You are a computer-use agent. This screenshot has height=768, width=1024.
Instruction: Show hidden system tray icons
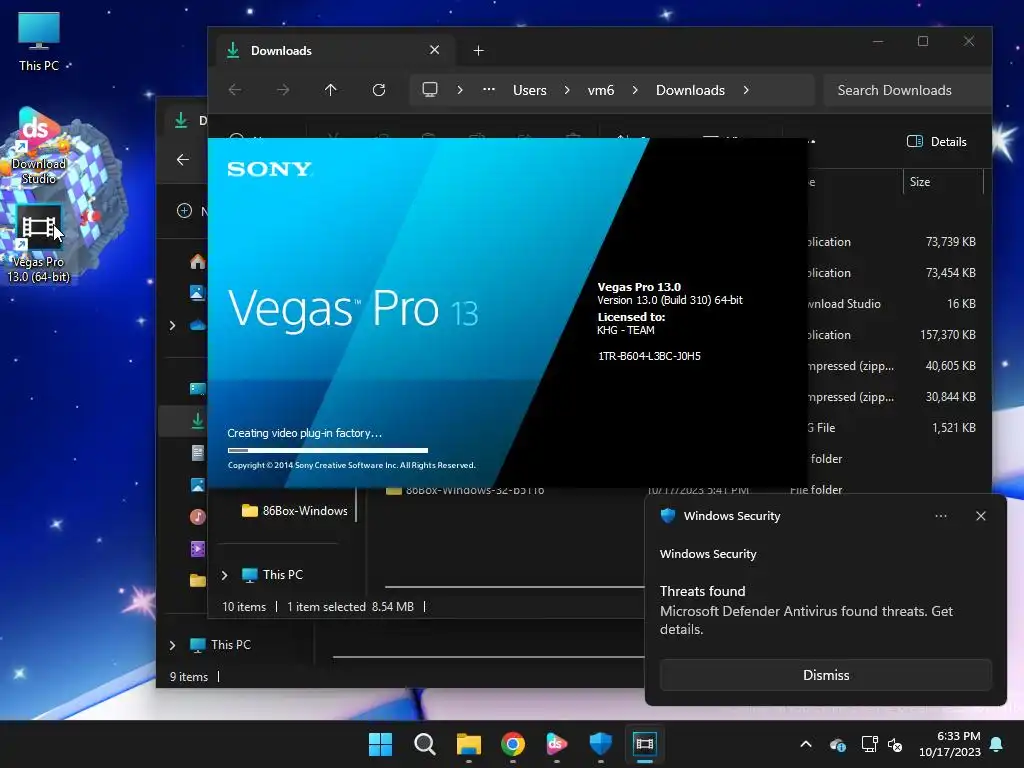806,744
